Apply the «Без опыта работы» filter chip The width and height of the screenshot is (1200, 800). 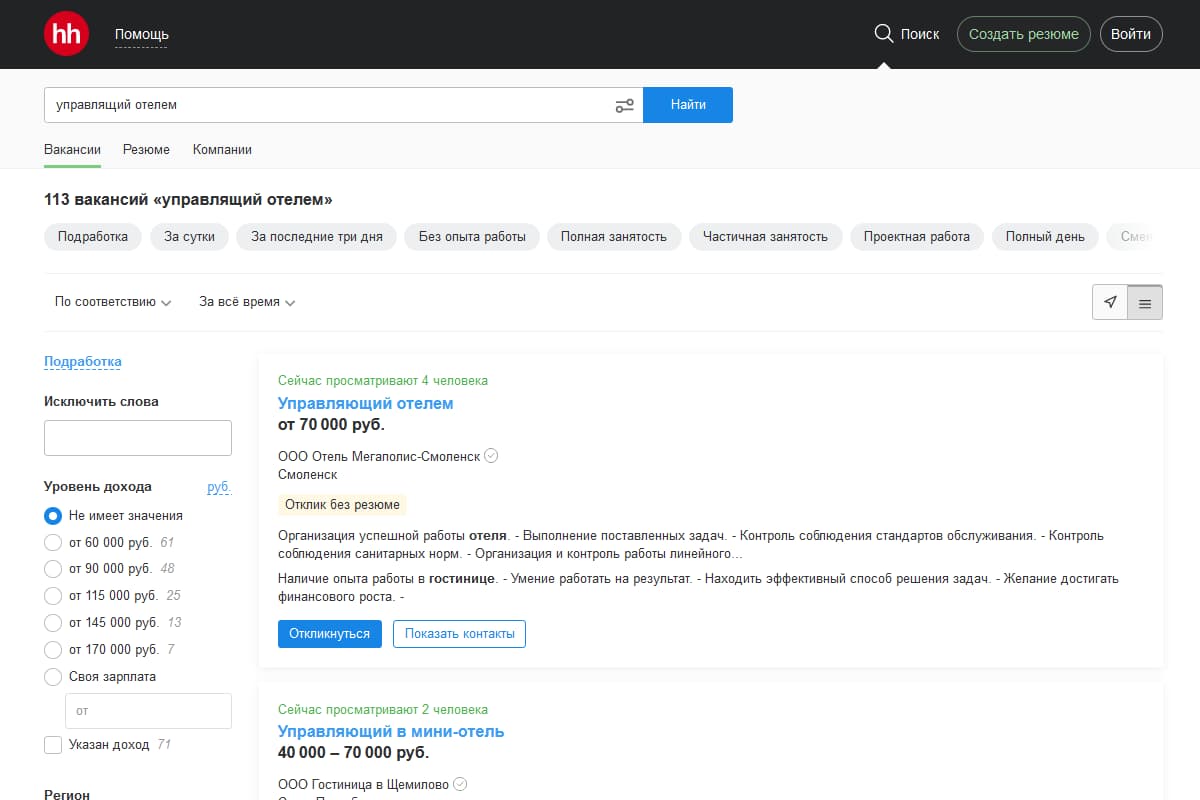[471, 237]
